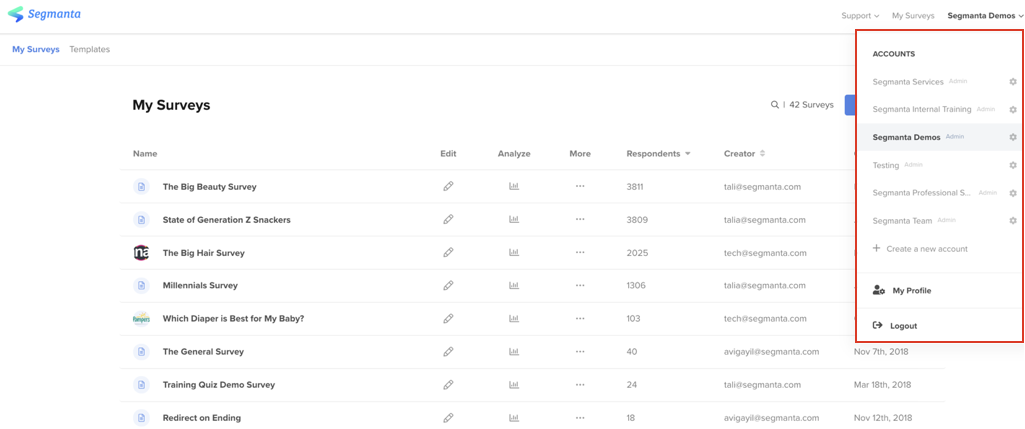Analyze The Big Hair Survey
1025x429 pixels.
[x=514, y=252]
